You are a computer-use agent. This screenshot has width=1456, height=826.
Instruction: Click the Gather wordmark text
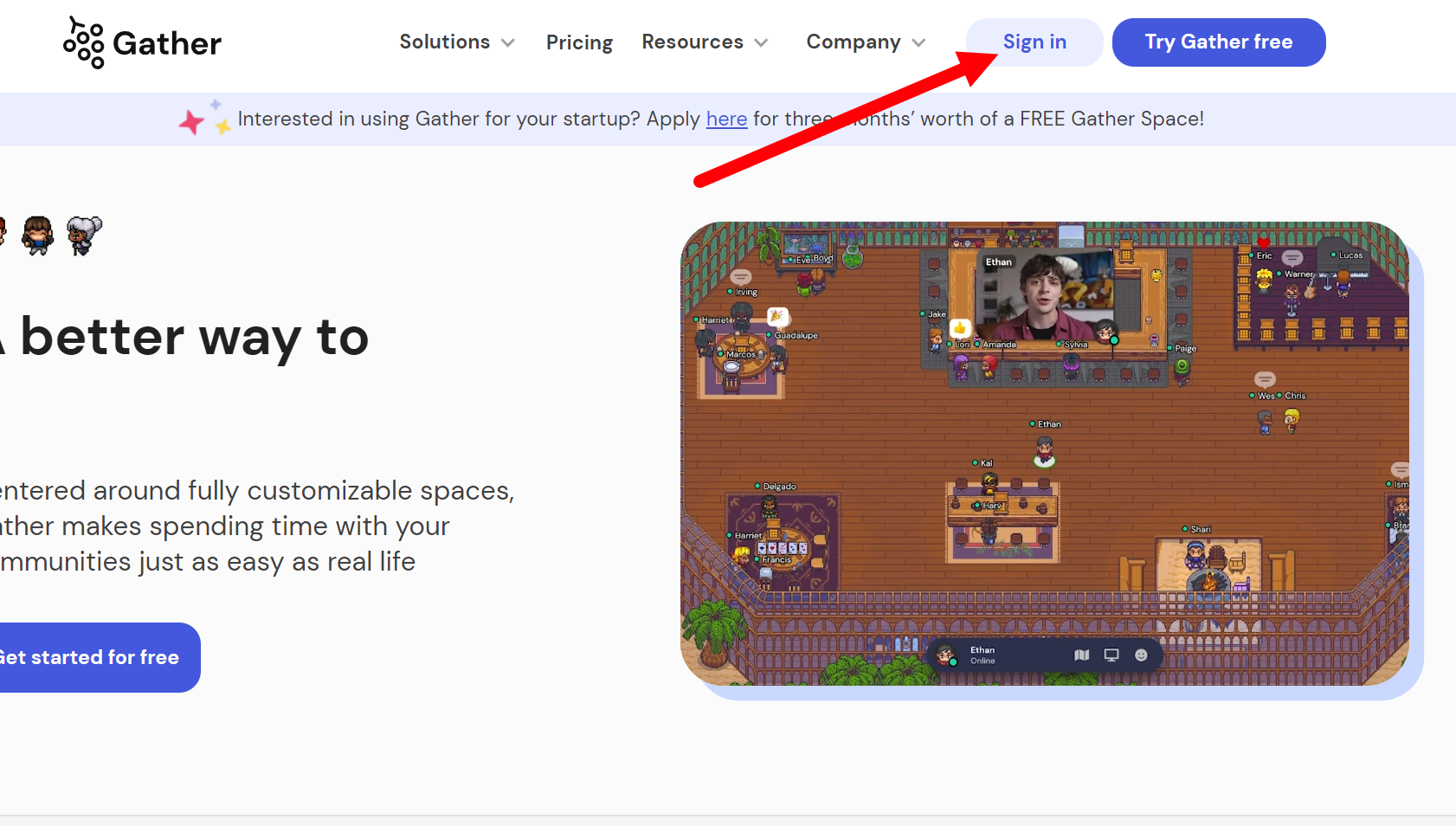coord(167,43)
